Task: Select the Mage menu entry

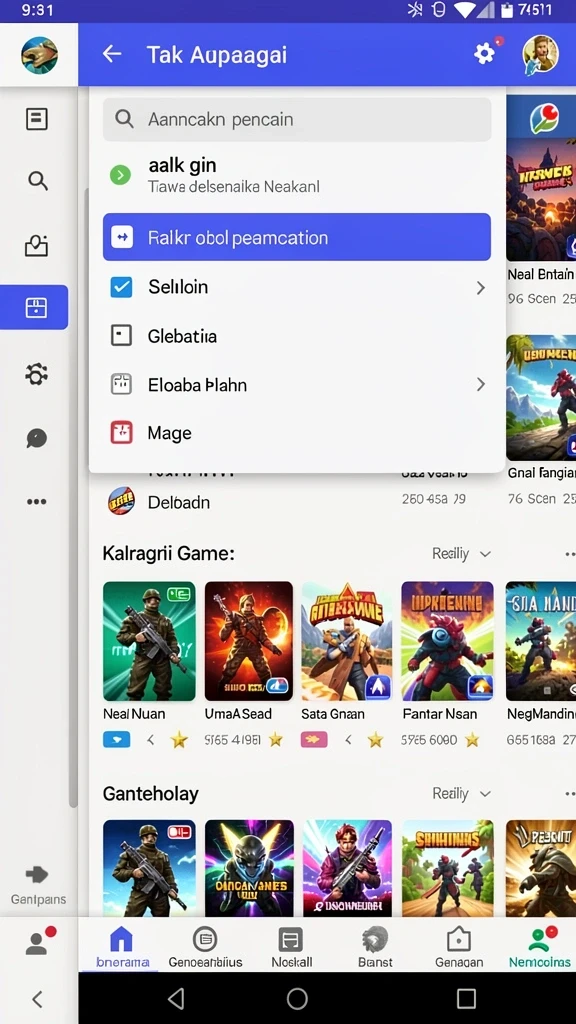Action: coord(296,432)
